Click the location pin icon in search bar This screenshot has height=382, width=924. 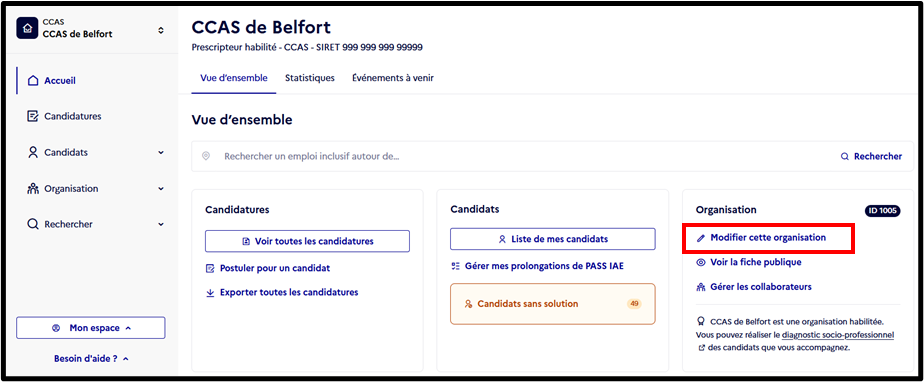[206, 156]
